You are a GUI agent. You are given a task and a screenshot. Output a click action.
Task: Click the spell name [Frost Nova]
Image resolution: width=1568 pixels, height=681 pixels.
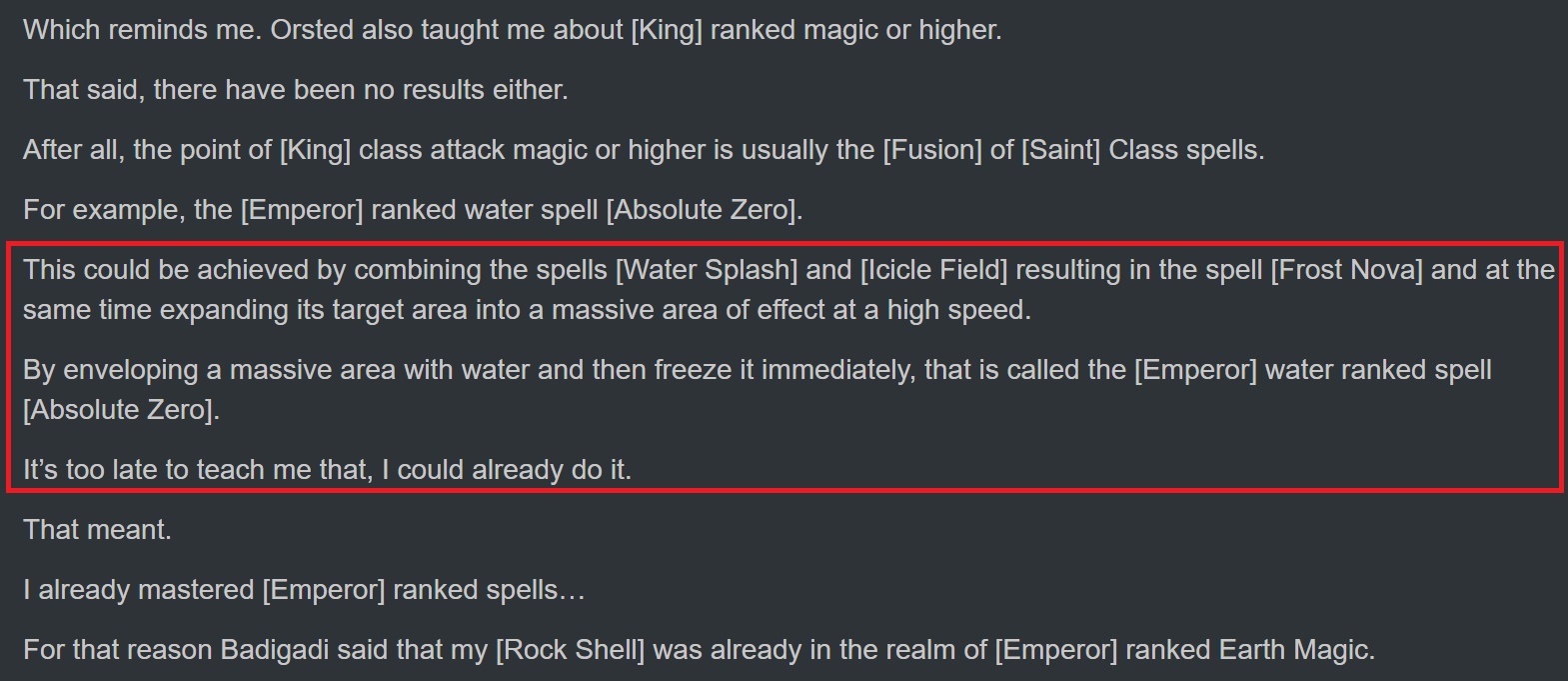[1346, 270]
